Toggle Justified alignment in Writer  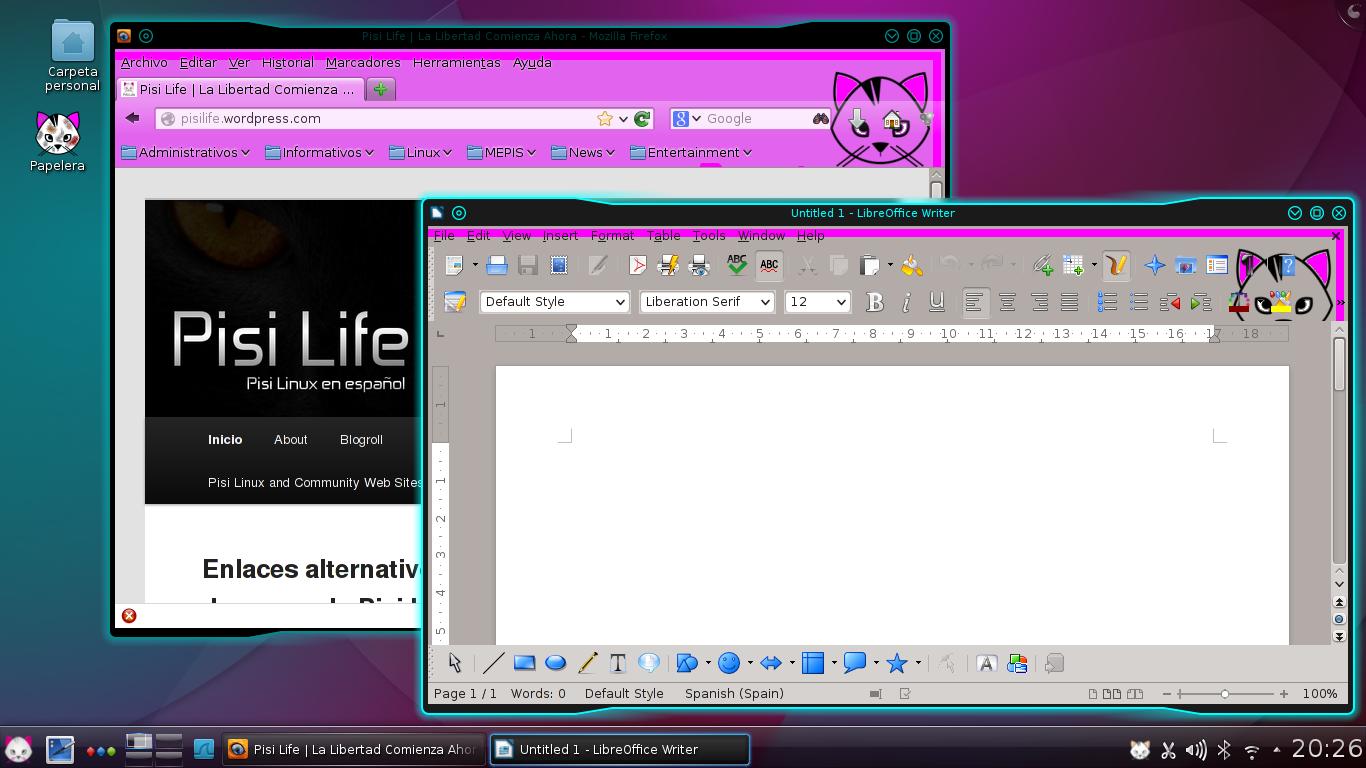(x=1069, y=302)
